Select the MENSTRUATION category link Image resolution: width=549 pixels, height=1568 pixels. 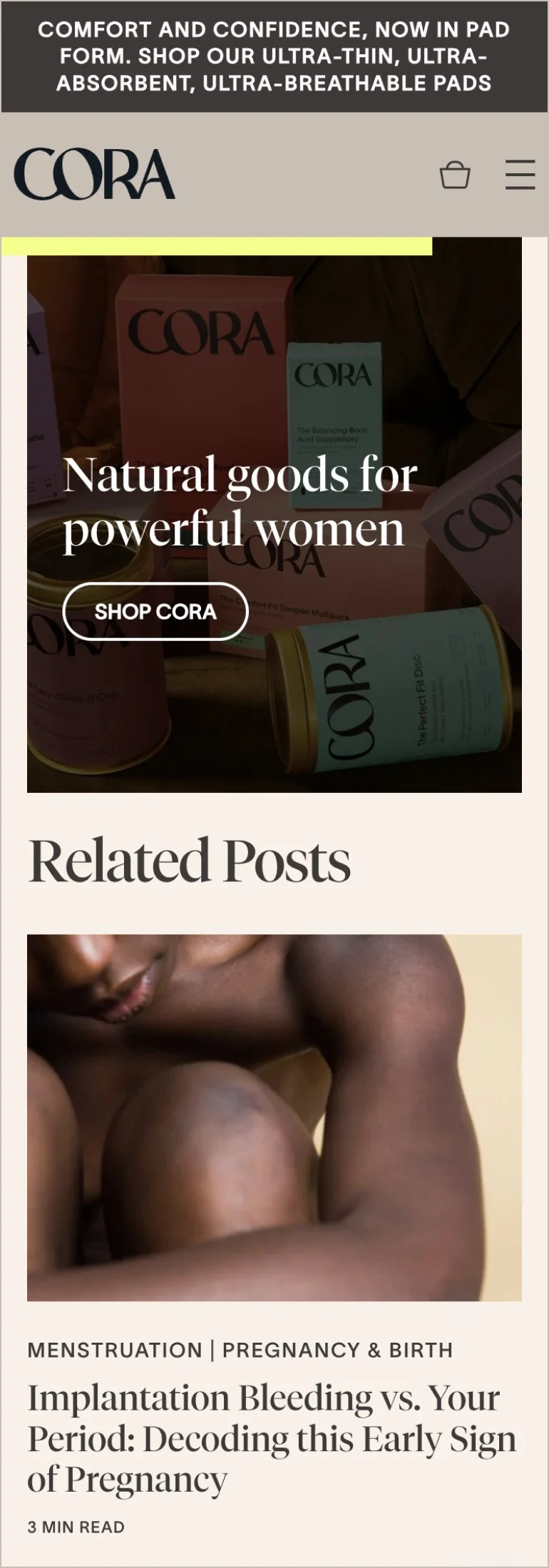pos(115,1350)
